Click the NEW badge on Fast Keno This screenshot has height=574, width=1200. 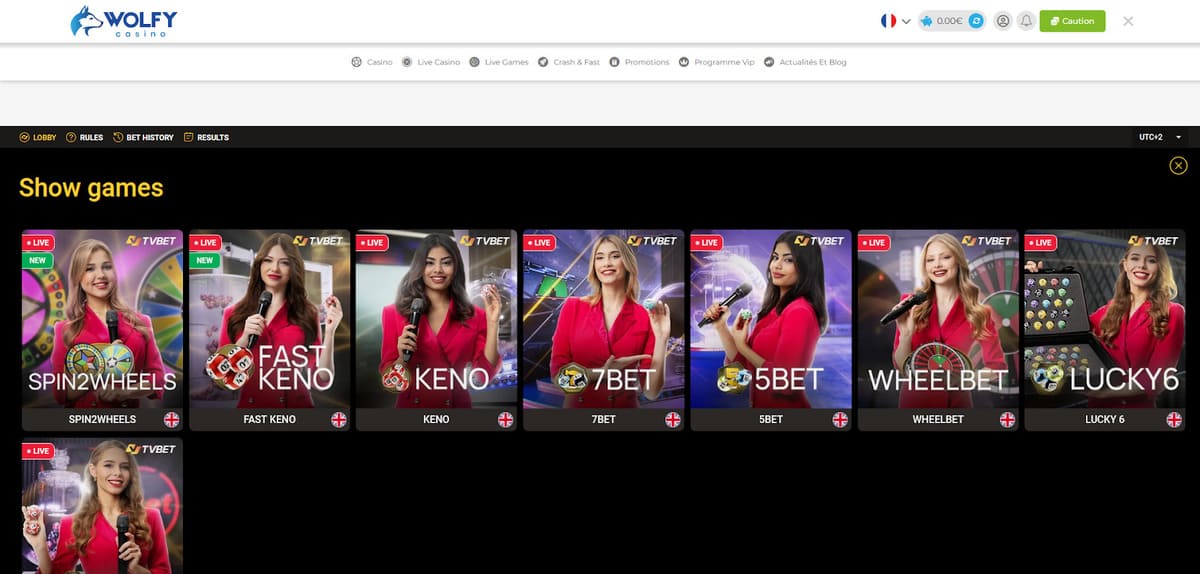click(205, 260)
